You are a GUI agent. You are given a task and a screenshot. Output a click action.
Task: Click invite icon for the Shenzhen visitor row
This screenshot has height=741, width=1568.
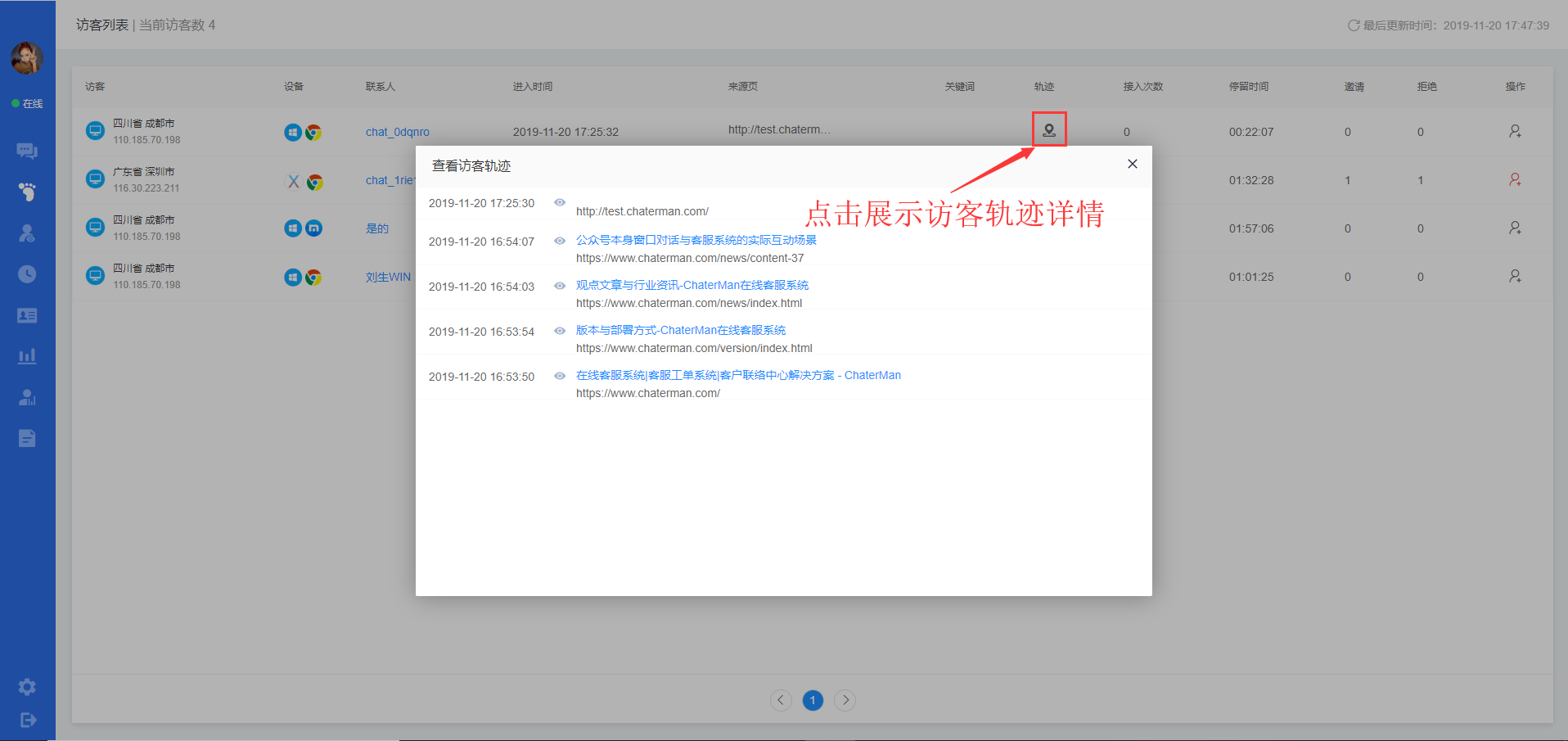[1515, 179]
